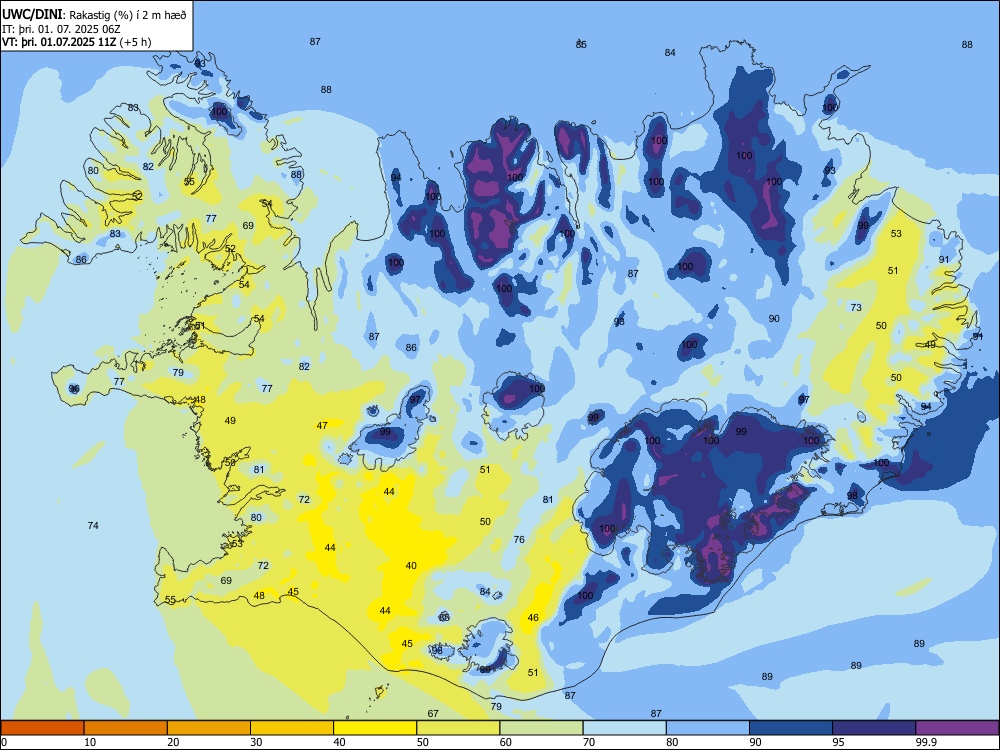Screen dimensions: 1000x750
Task: Select the bright yellow 40–50 legend swatch
Action: 375,728
